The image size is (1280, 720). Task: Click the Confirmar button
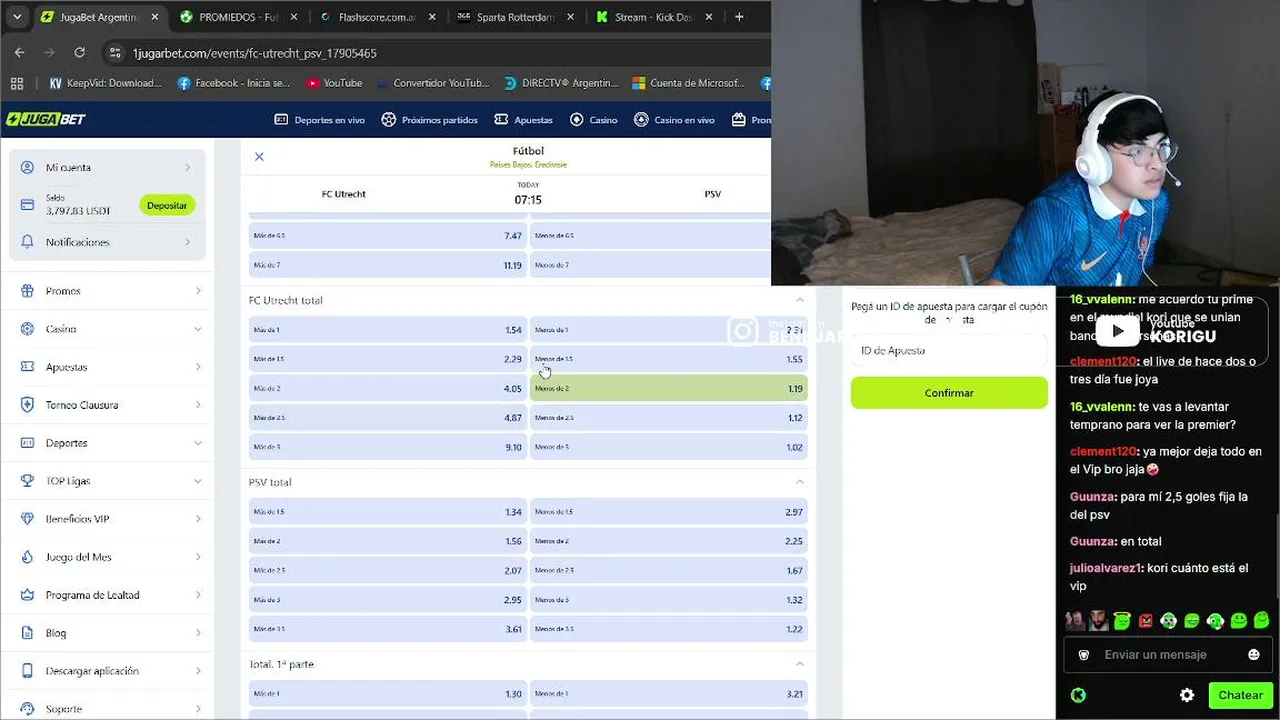[x=949, y=393]
